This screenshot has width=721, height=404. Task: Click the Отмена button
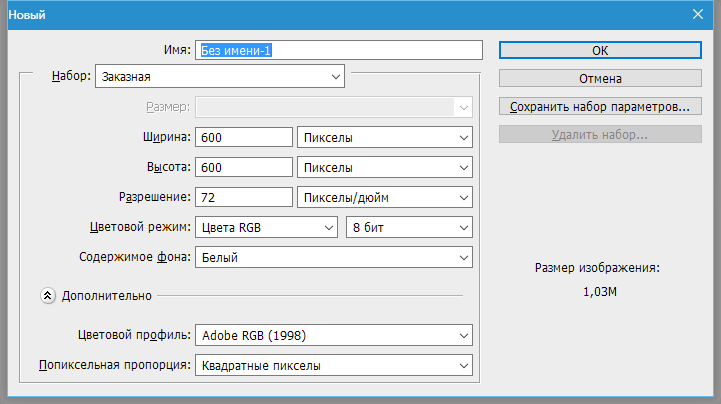[x=600, y=78]
